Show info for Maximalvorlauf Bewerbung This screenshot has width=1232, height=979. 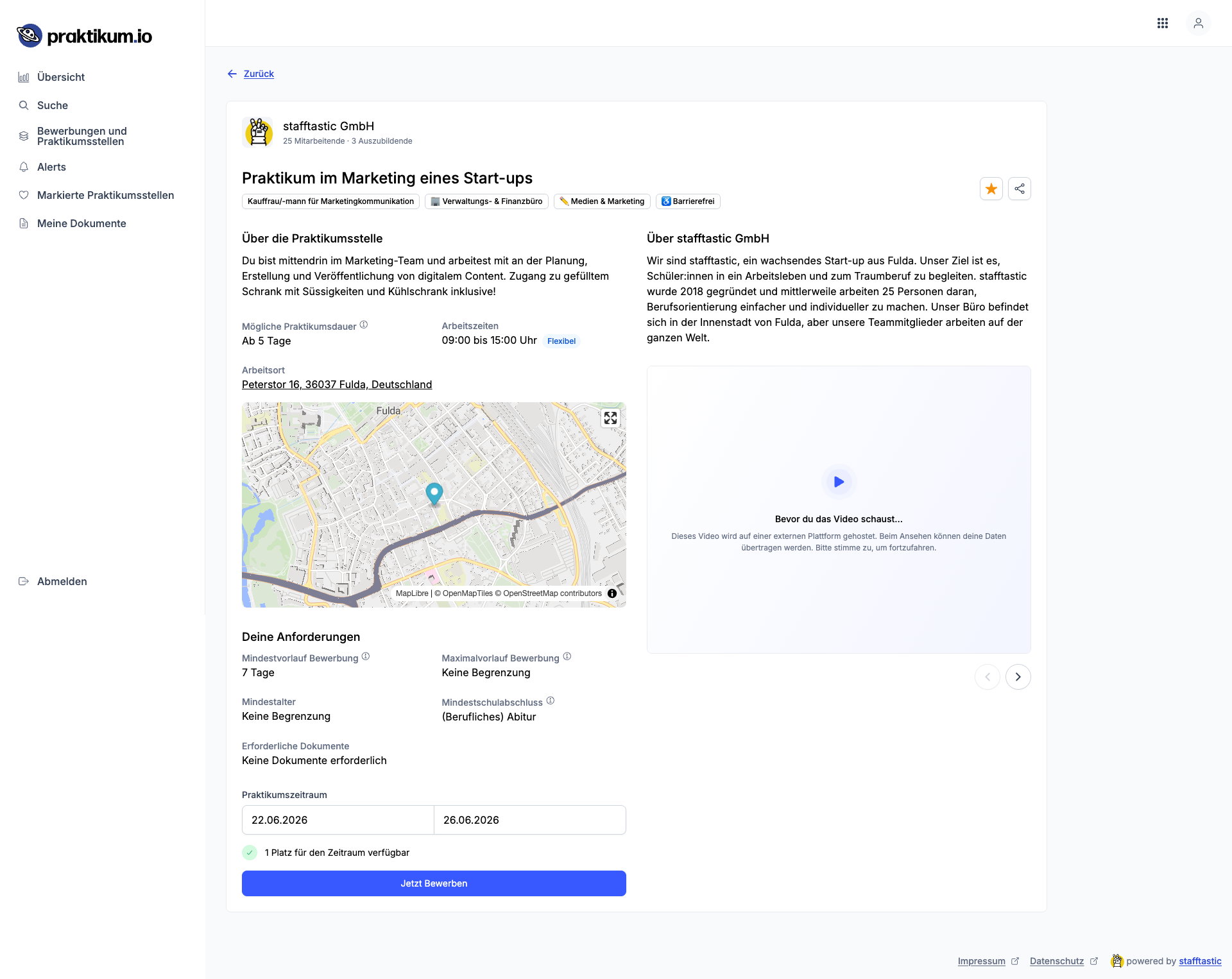click(x=567, y=656)
